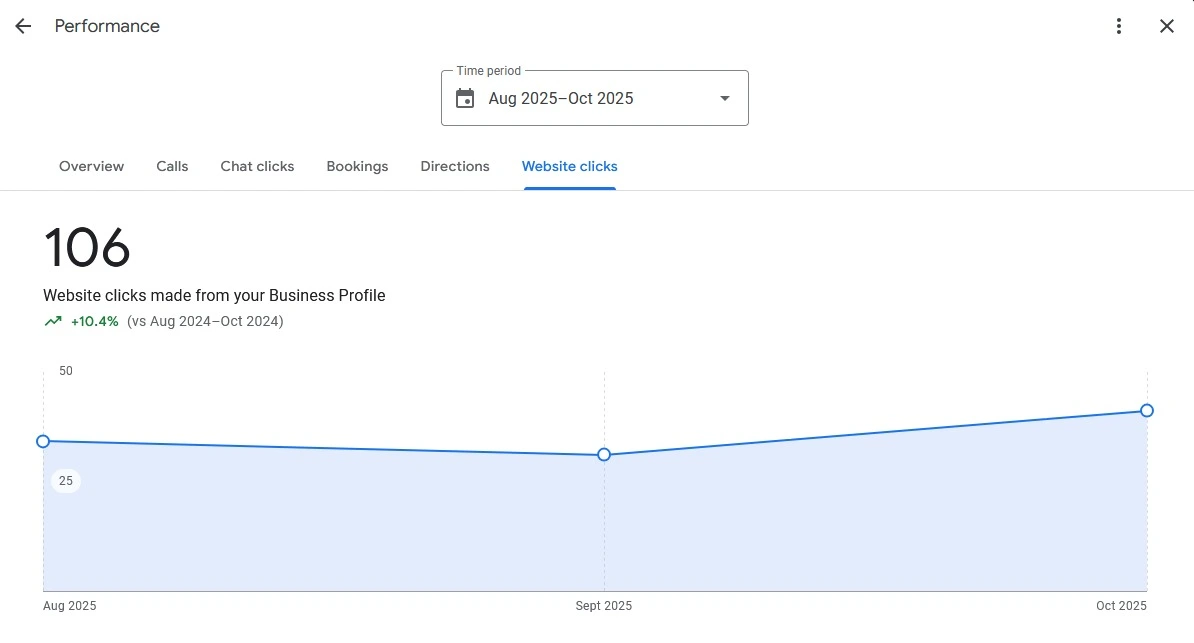Select the Chat clicks tab
Viewport: 1194px width, 643px height.
coord(257,166)
